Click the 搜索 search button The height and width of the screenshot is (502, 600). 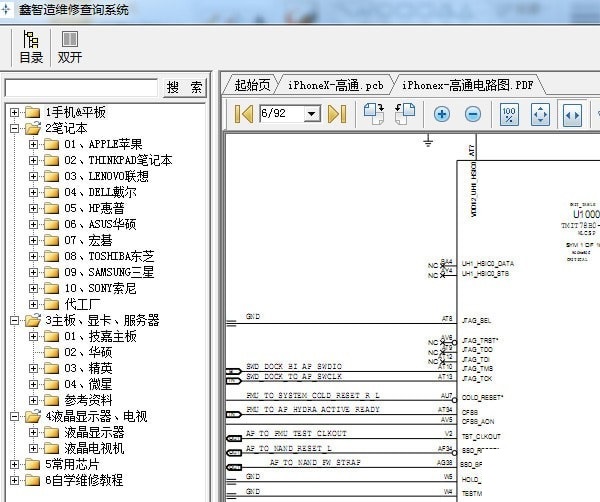point(184,88)
